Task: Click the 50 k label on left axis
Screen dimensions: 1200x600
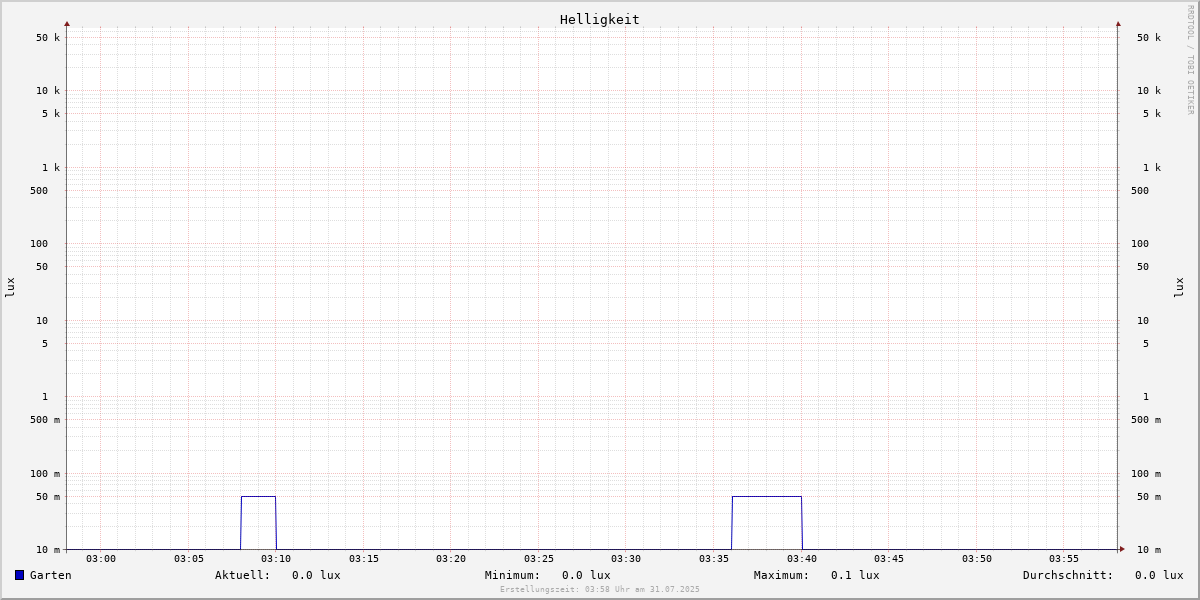Action: pos(48,38)
